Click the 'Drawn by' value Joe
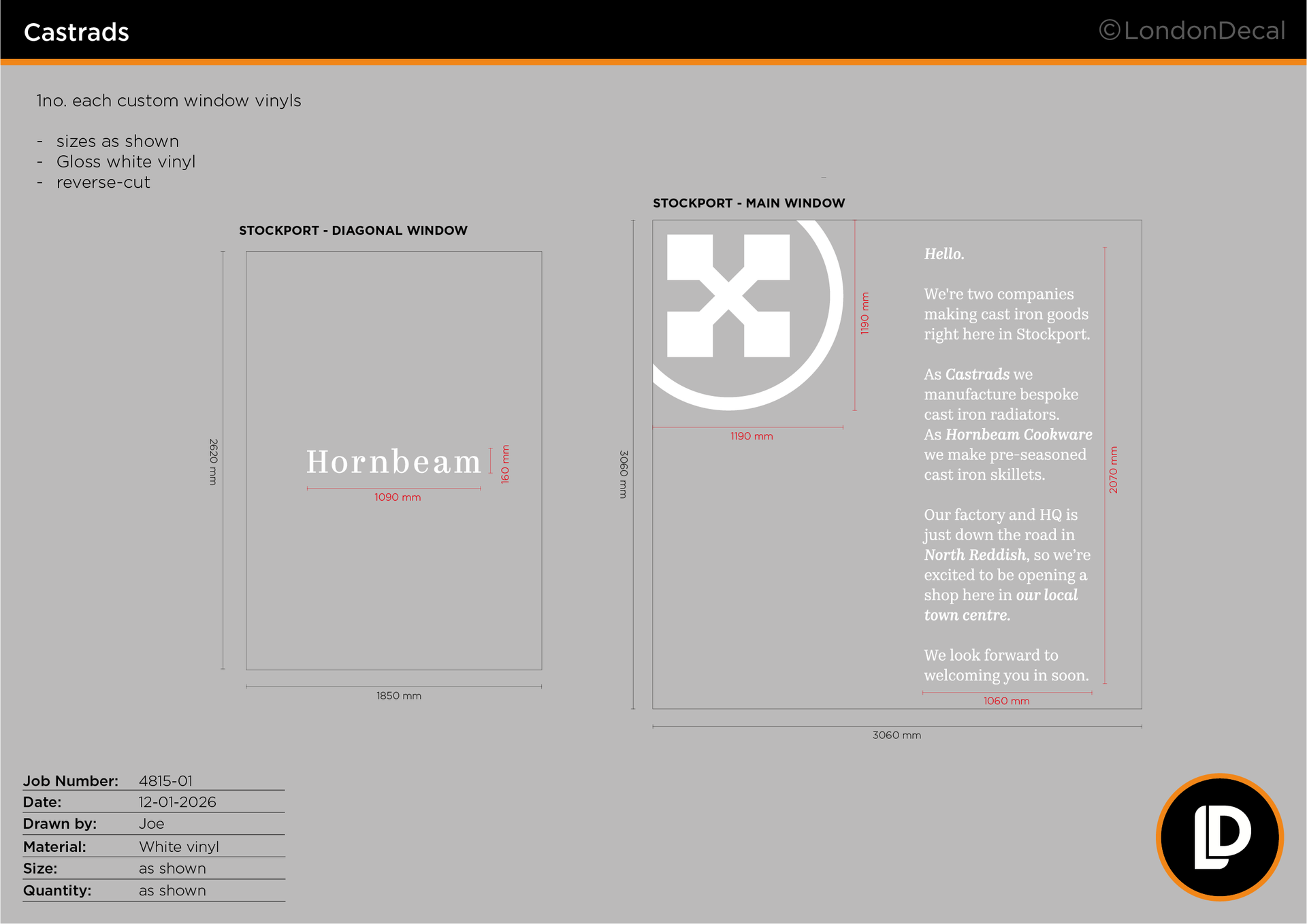 pyautogui.click(x=151, y=824)
